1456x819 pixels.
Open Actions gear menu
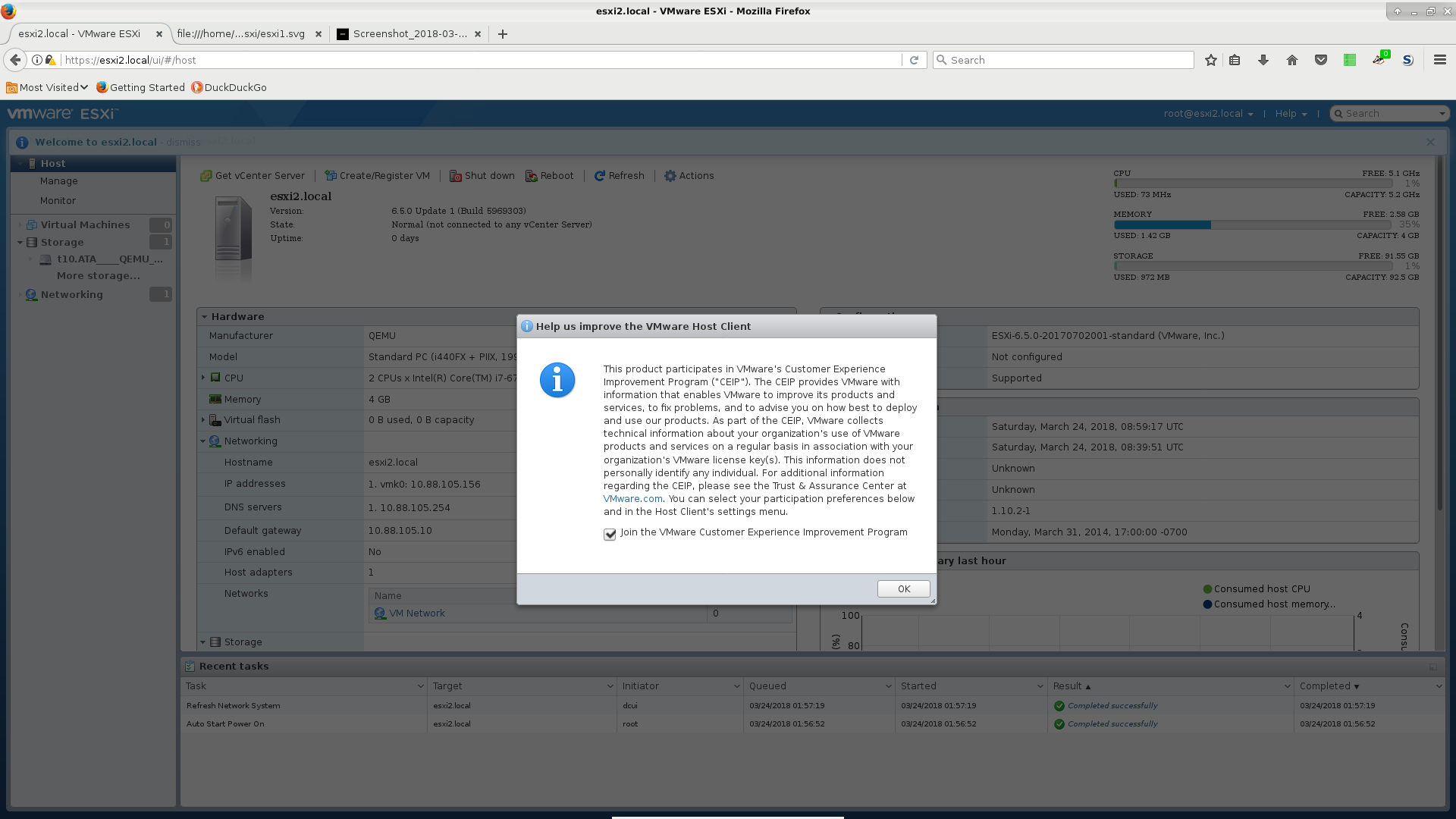(689, 176)
